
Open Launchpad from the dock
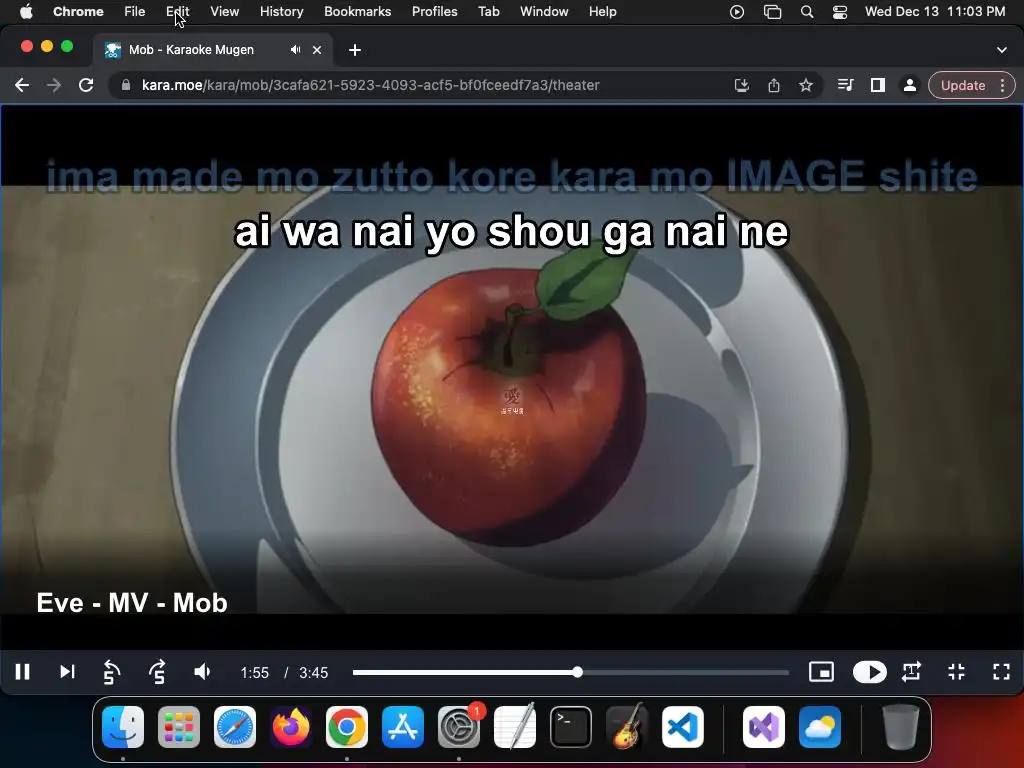coord(179,727)
